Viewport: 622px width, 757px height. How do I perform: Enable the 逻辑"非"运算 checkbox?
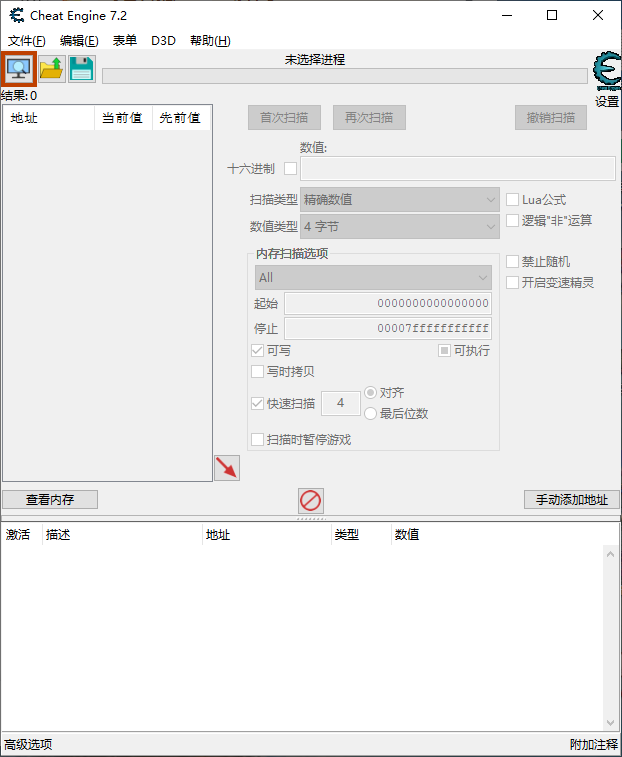coord(512,221)
